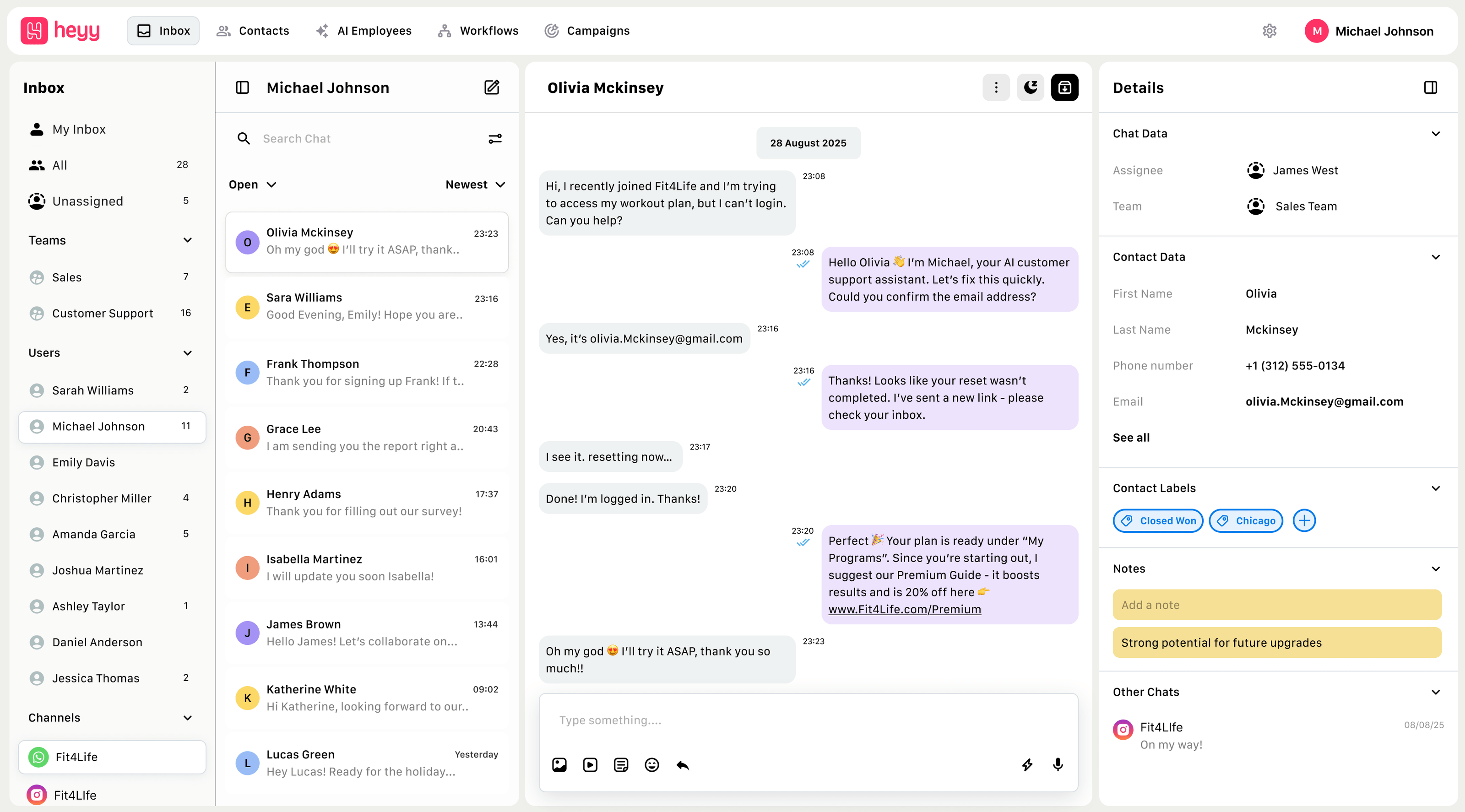Collapse the Contact Data section
Screen dimensions: 1465x812
pos(1435,257)
